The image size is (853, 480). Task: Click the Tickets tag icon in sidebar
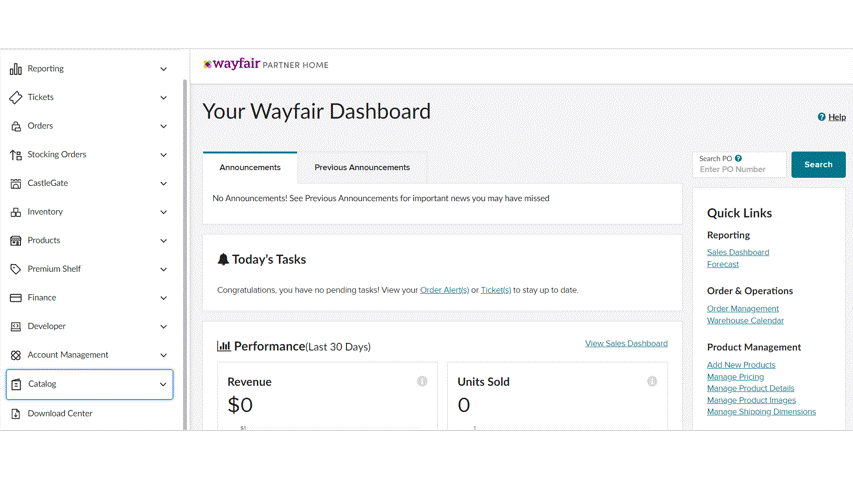coord(16,98)
